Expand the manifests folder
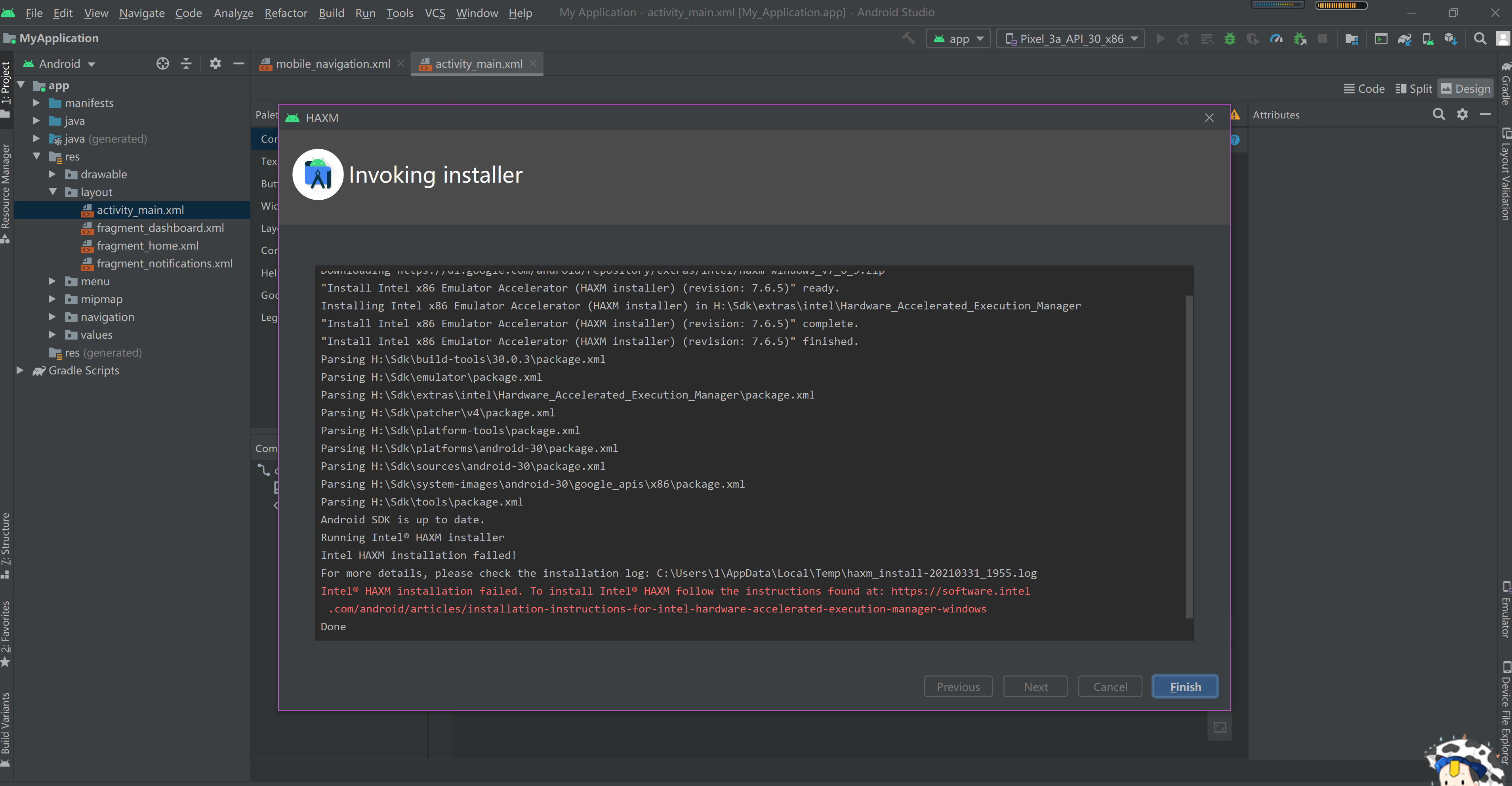The width and height of the screenshot is (1512, 786). pyautogui.click(x=36, y=103)
